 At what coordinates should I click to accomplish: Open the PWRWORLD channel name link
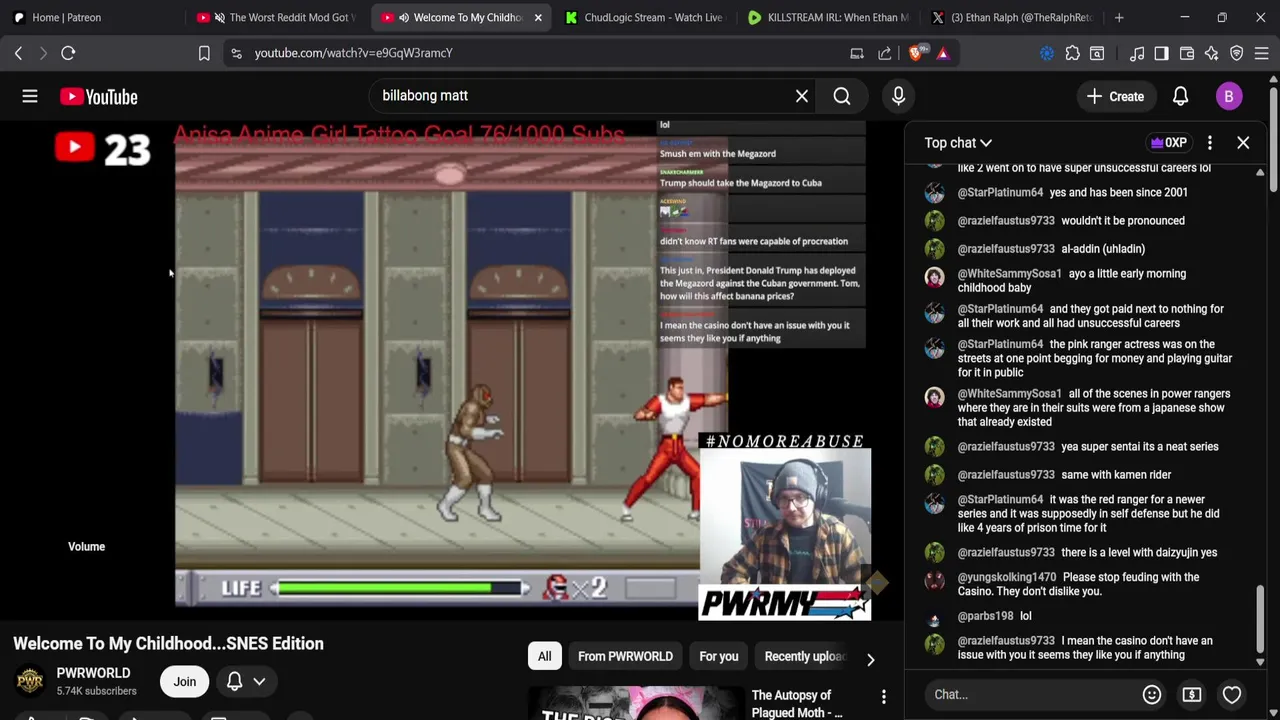93,673
